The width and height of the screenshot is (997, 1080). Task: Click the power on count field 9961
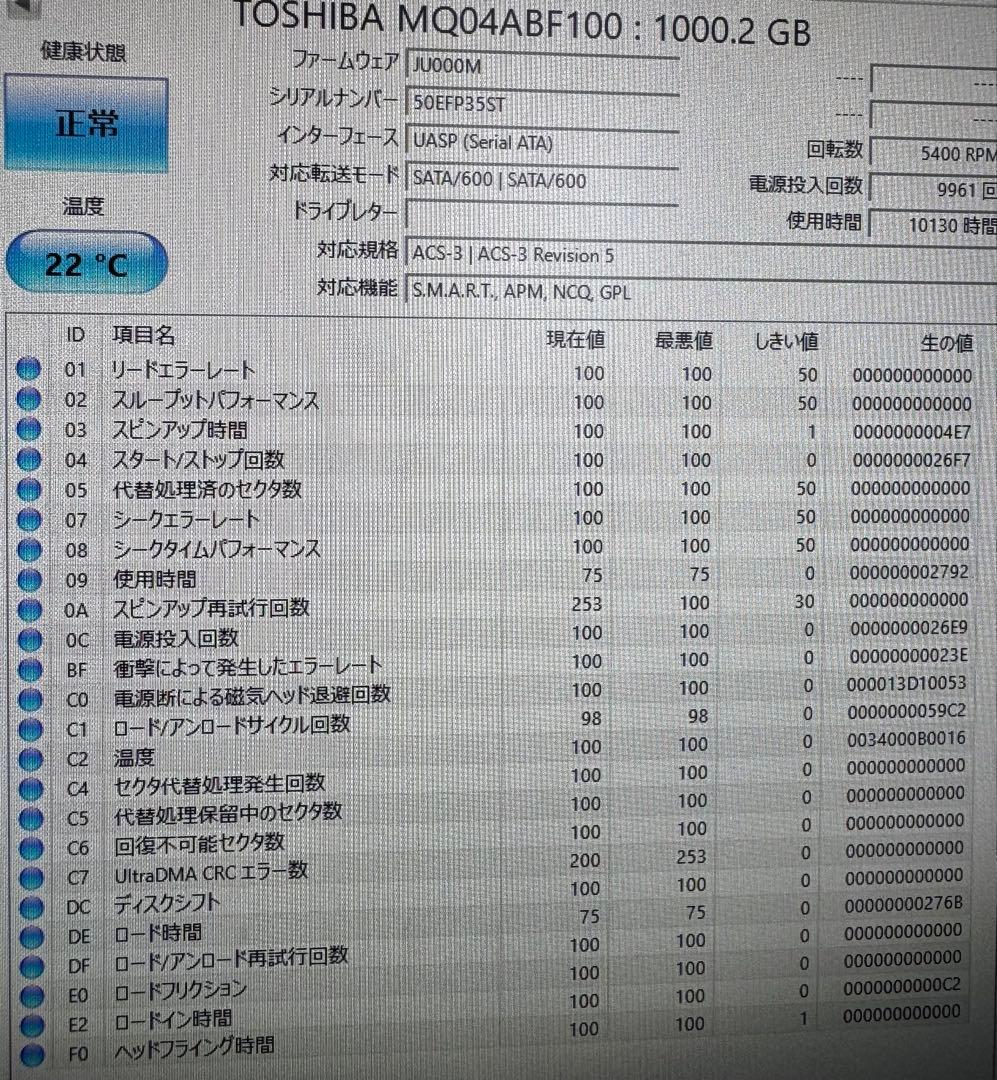(934, 189)
